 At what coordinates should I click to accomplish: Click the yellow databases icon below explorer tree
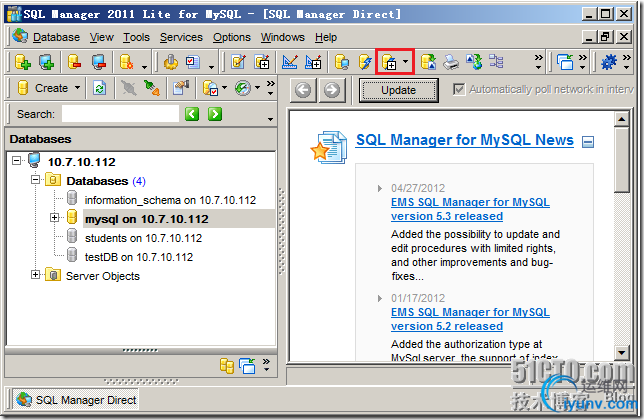click(227, 365)
